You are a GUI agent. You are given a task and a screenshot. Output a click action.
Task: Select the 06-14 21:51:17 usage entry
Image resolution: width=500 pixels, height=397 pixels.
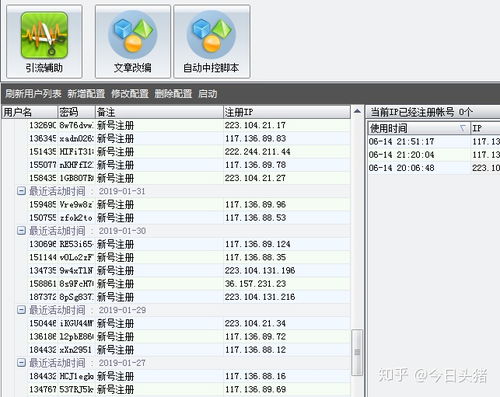(434, 141)
